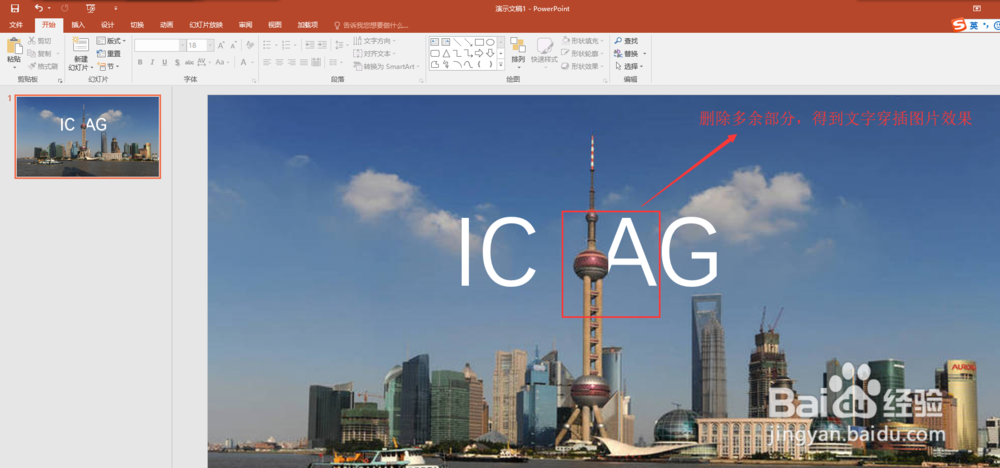Switch to the 插入 ribbon tab
The image size is (1000, 468).
click(x=78, y=25)
